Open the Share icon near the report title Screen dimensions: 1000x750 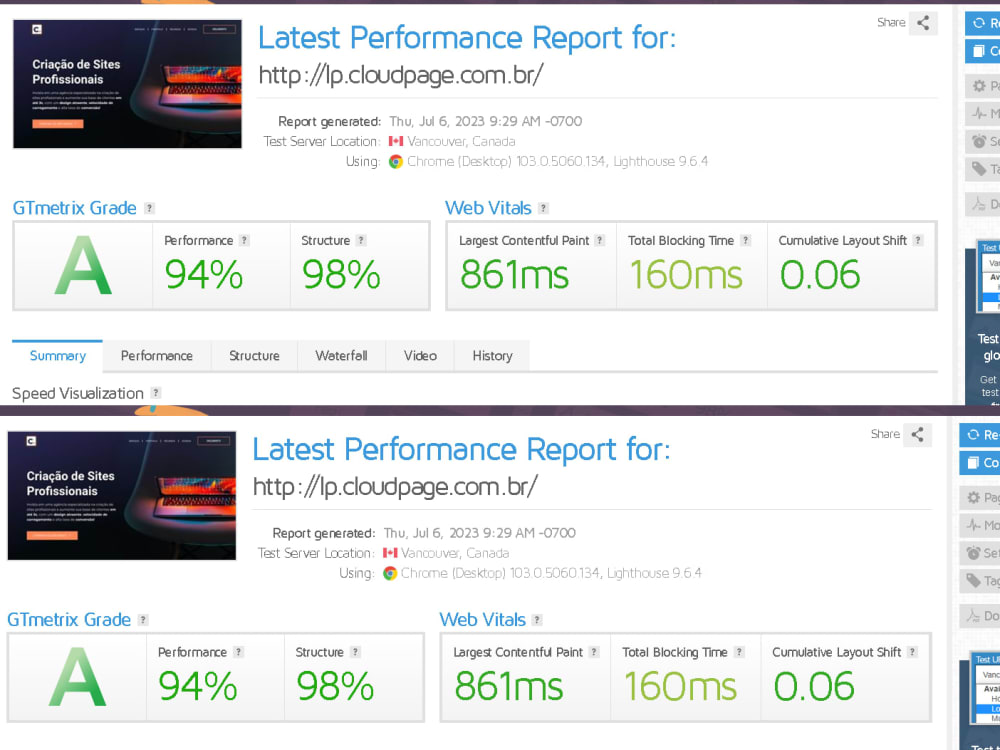pyautogui.click(x=922, y=23)
